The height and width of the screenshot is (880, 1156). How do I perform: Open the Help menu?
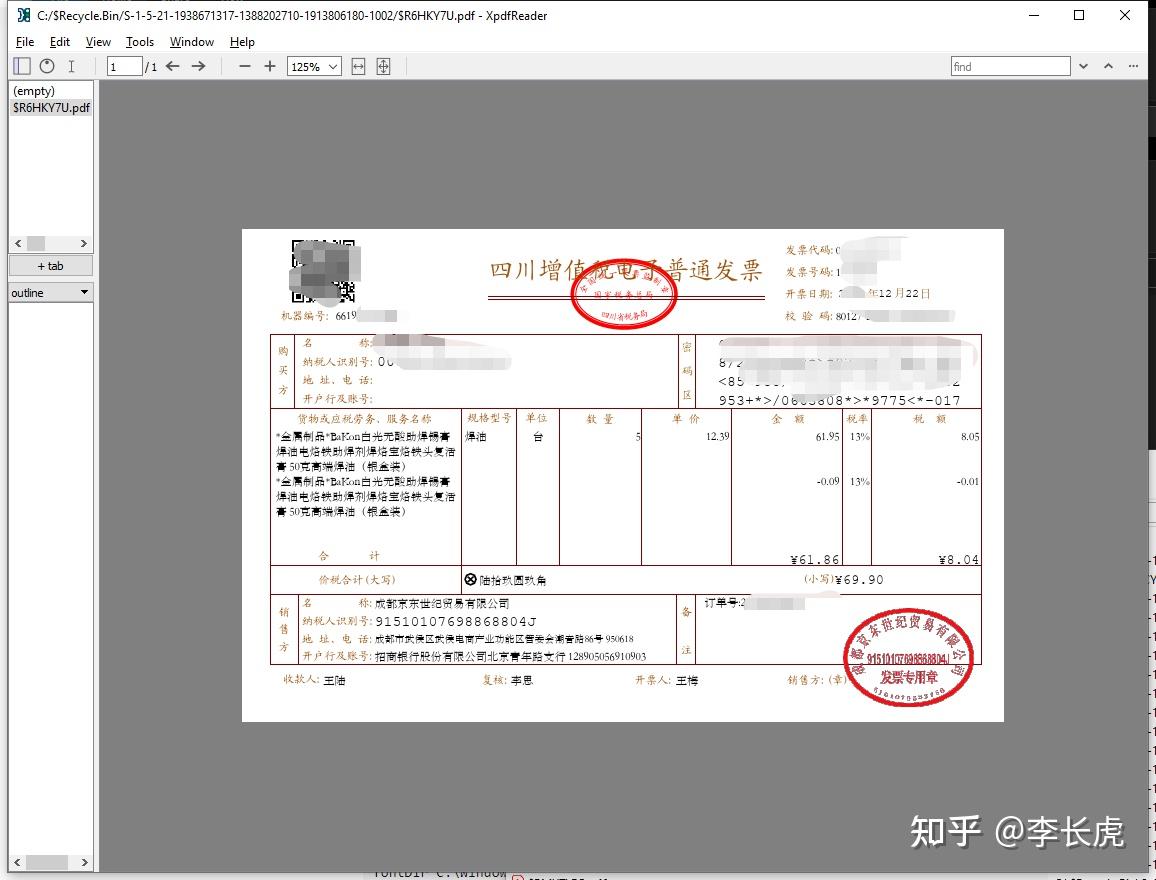click(242, 42)
